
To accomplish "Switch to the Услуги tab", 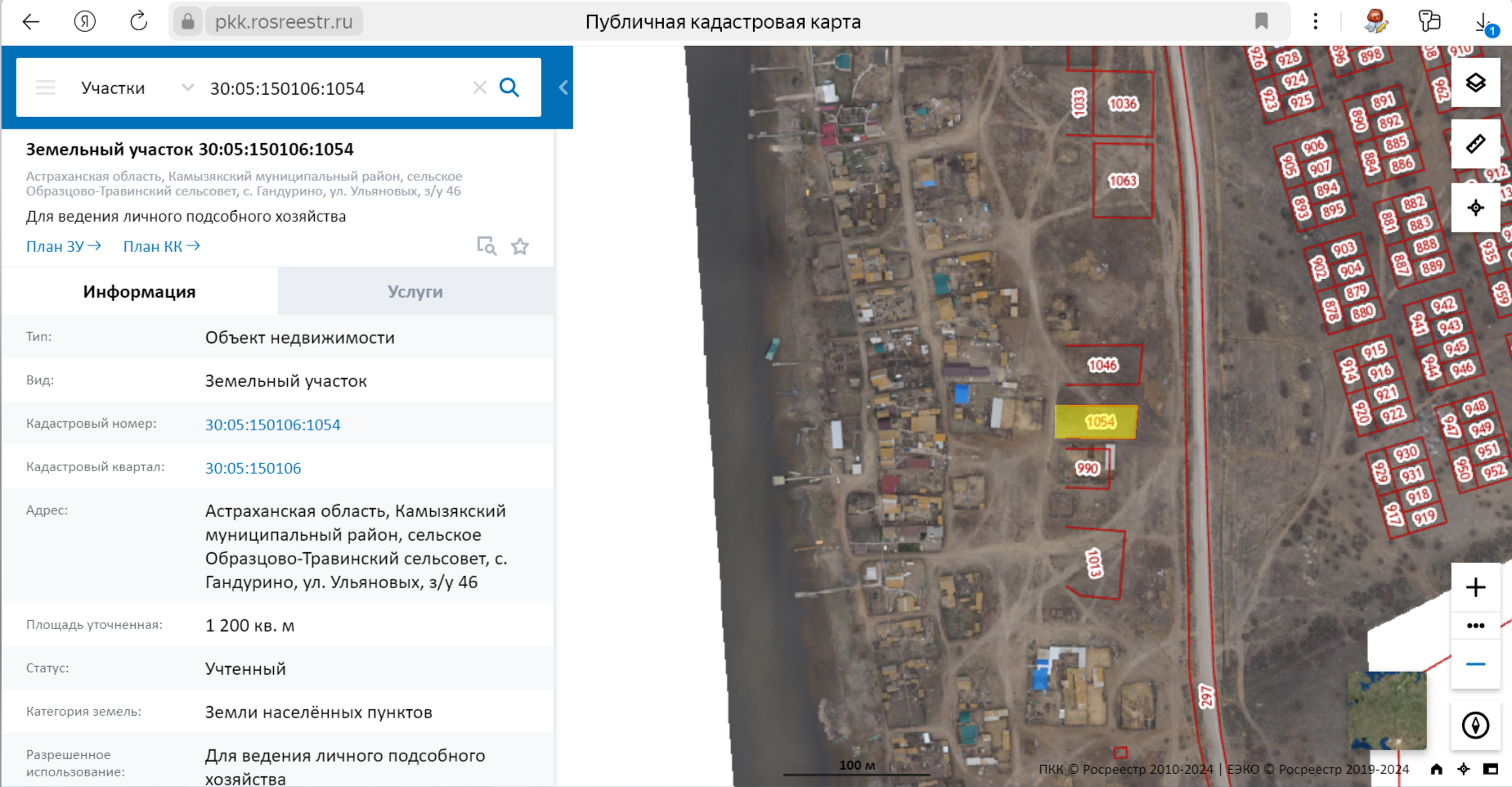I will (415, 292).
